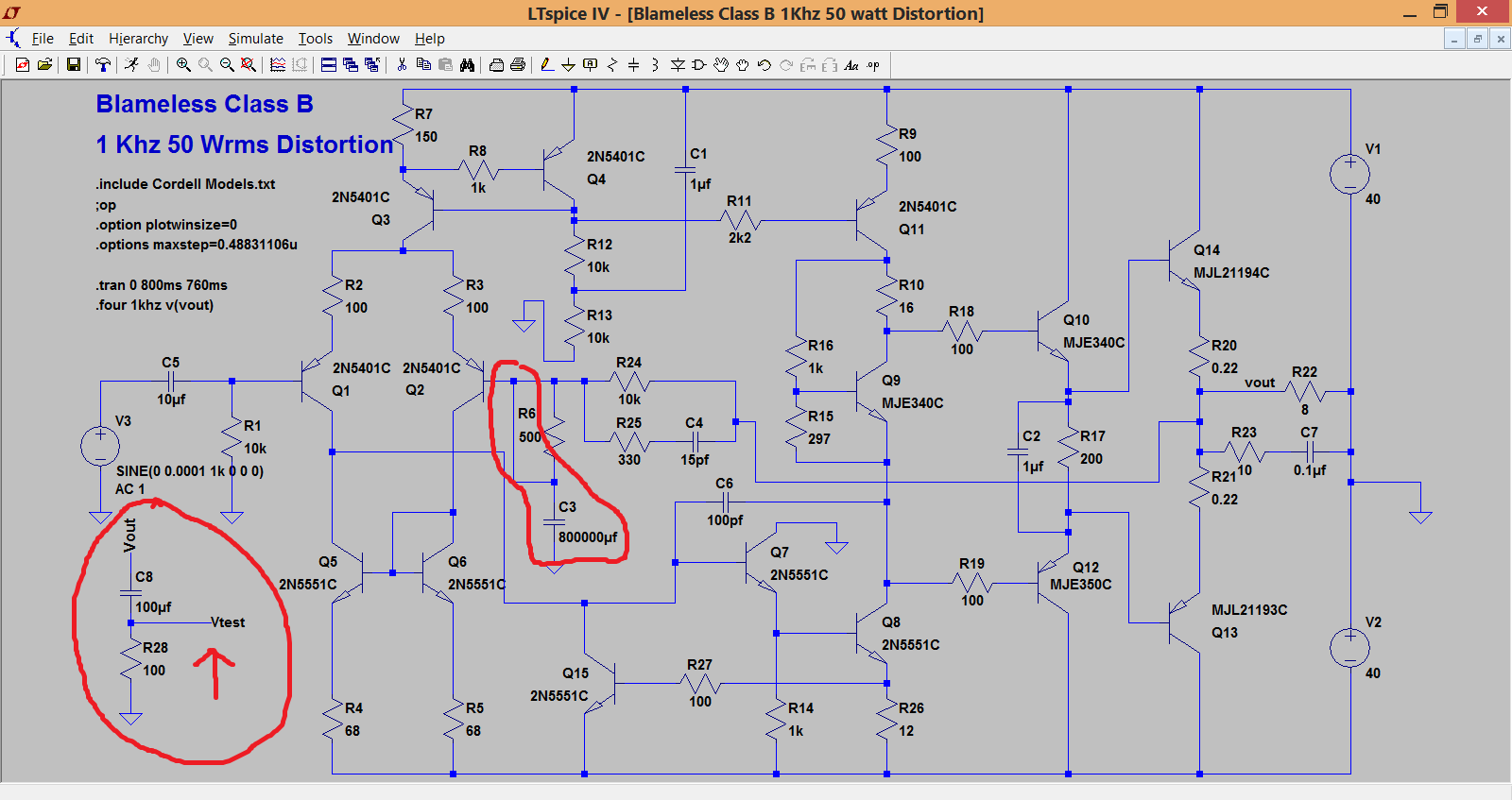
Task: Select the Place Inductor tool
Action: tap(655, 65)
